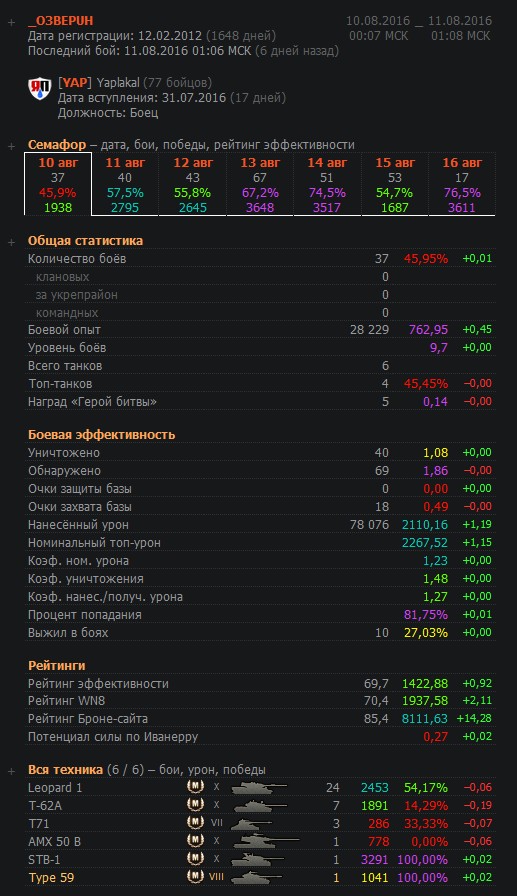Click the Рейтинг Броне-сайта row label

coord(88,719)
